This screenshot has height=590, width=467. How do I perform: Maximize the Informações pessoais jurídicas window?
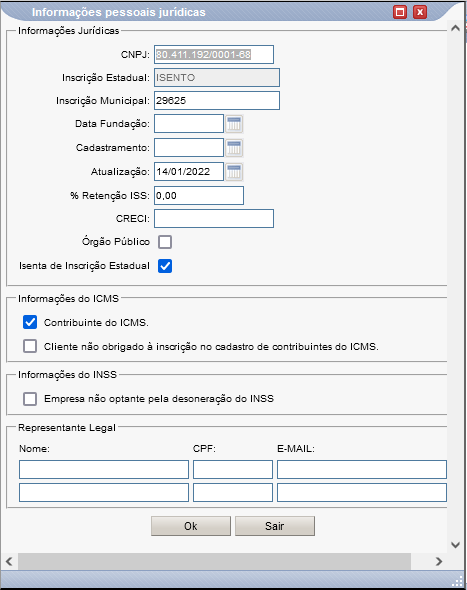pyautogui.click(x=400, y=12)
